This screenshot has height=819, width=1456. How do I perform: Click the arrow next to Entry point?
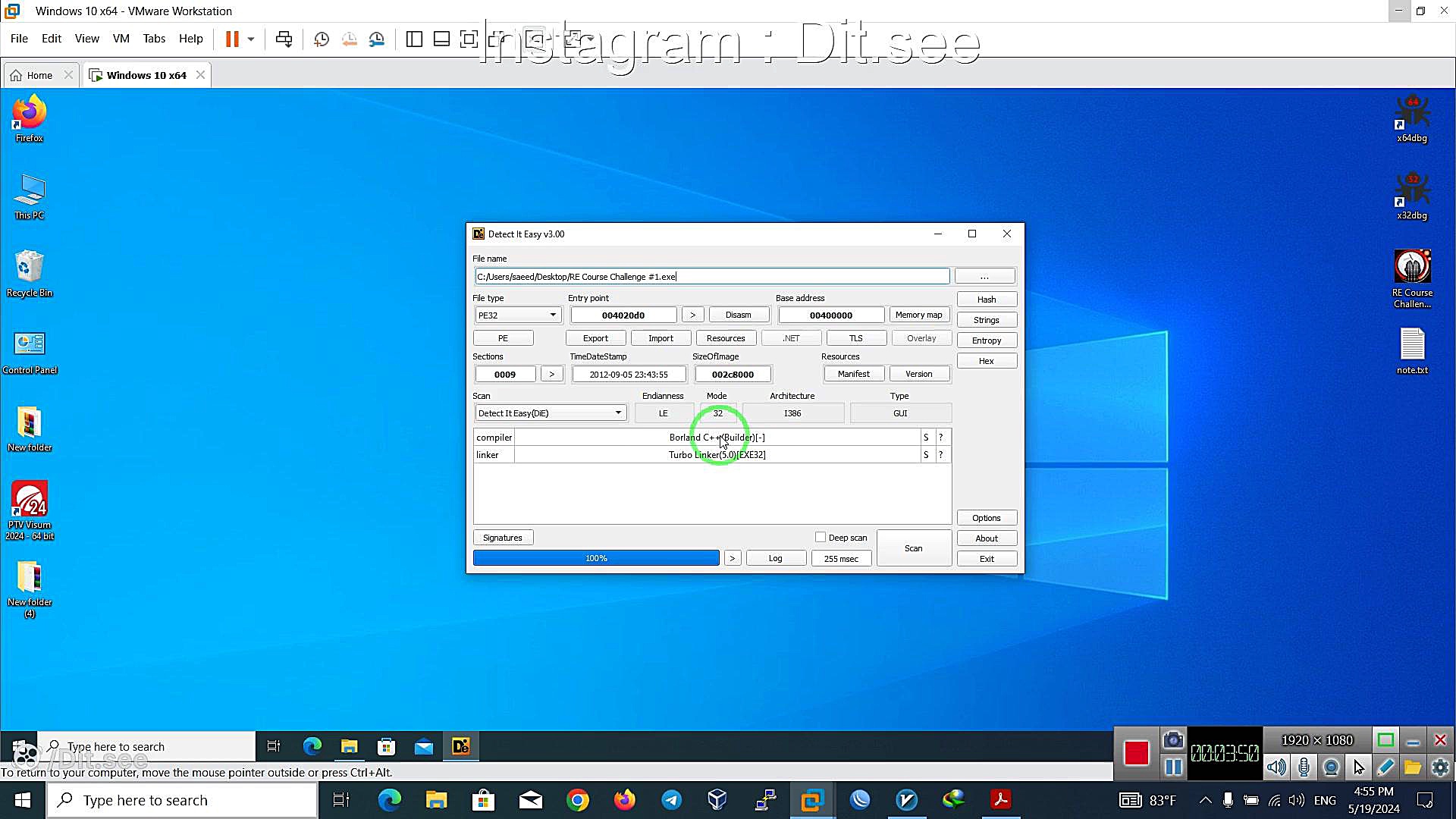point(692,315)
